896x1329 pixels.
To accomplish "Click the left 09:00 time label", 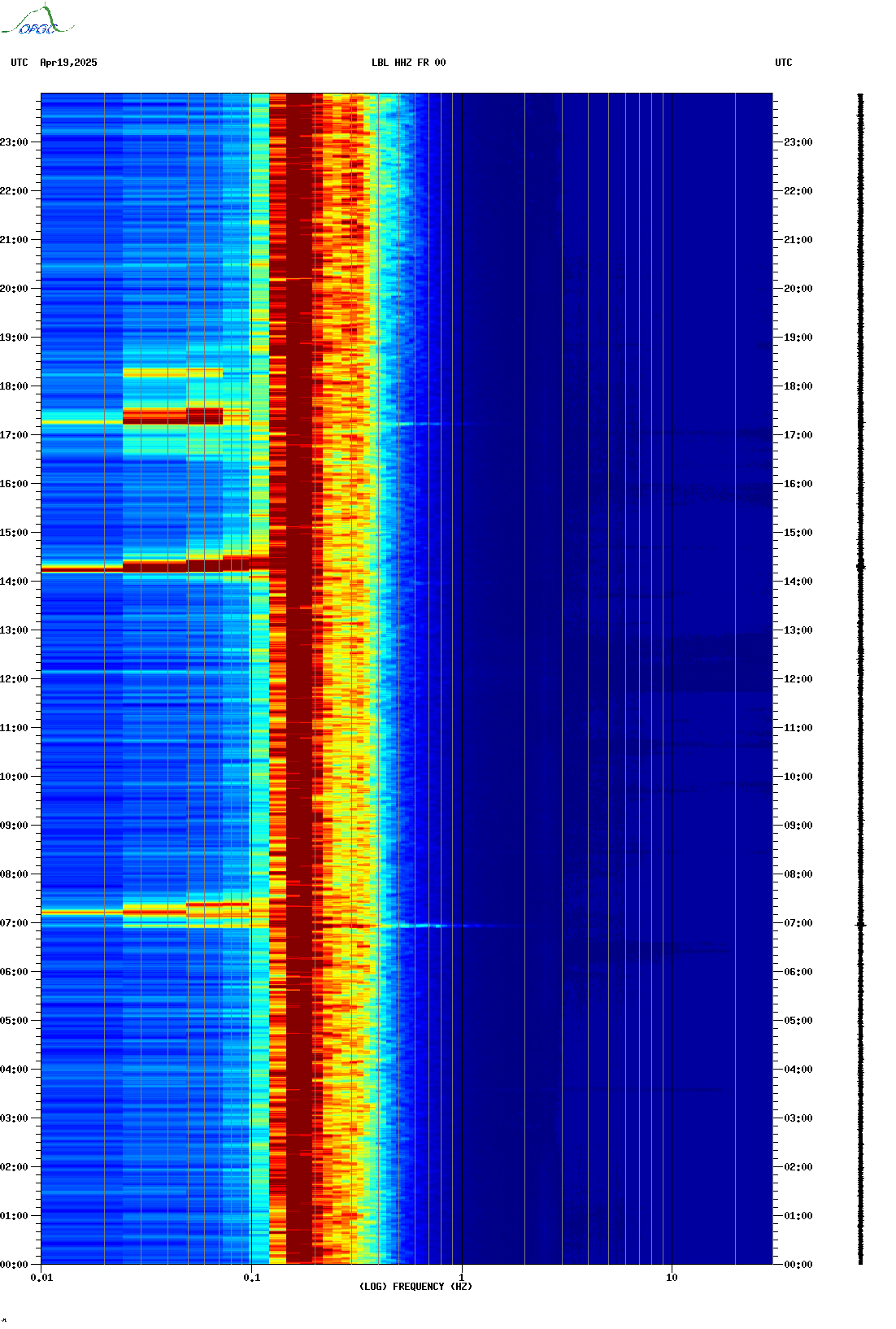I will tap(14, 826).
